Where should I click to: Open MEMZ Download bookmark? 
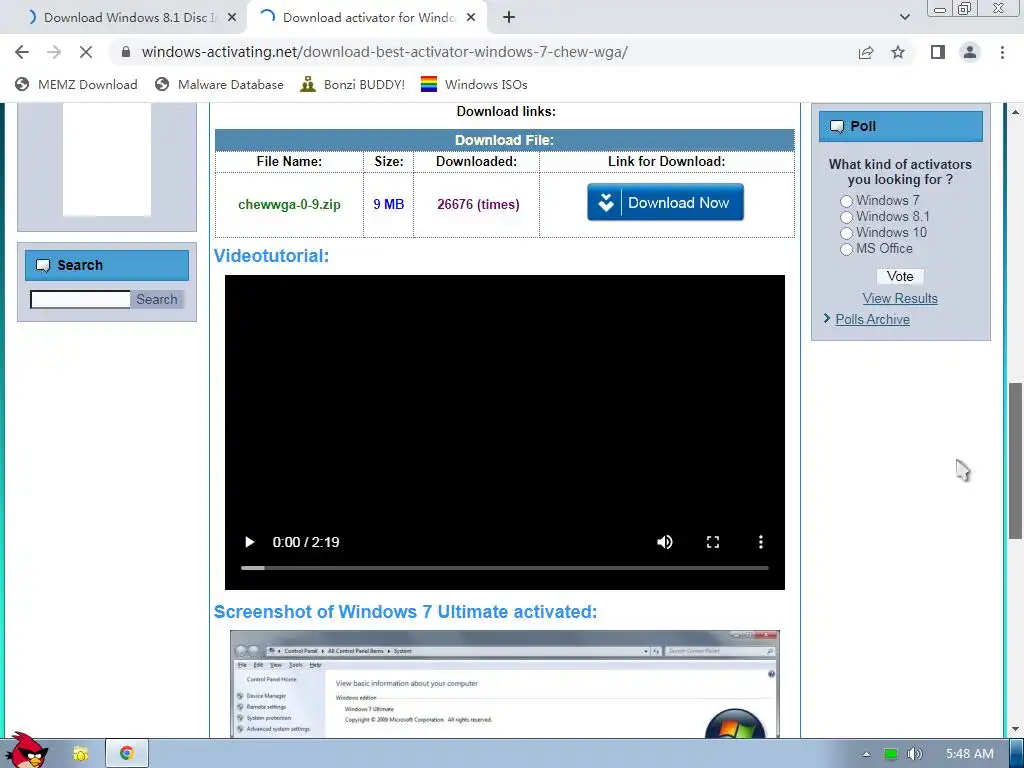pos(76,84)
